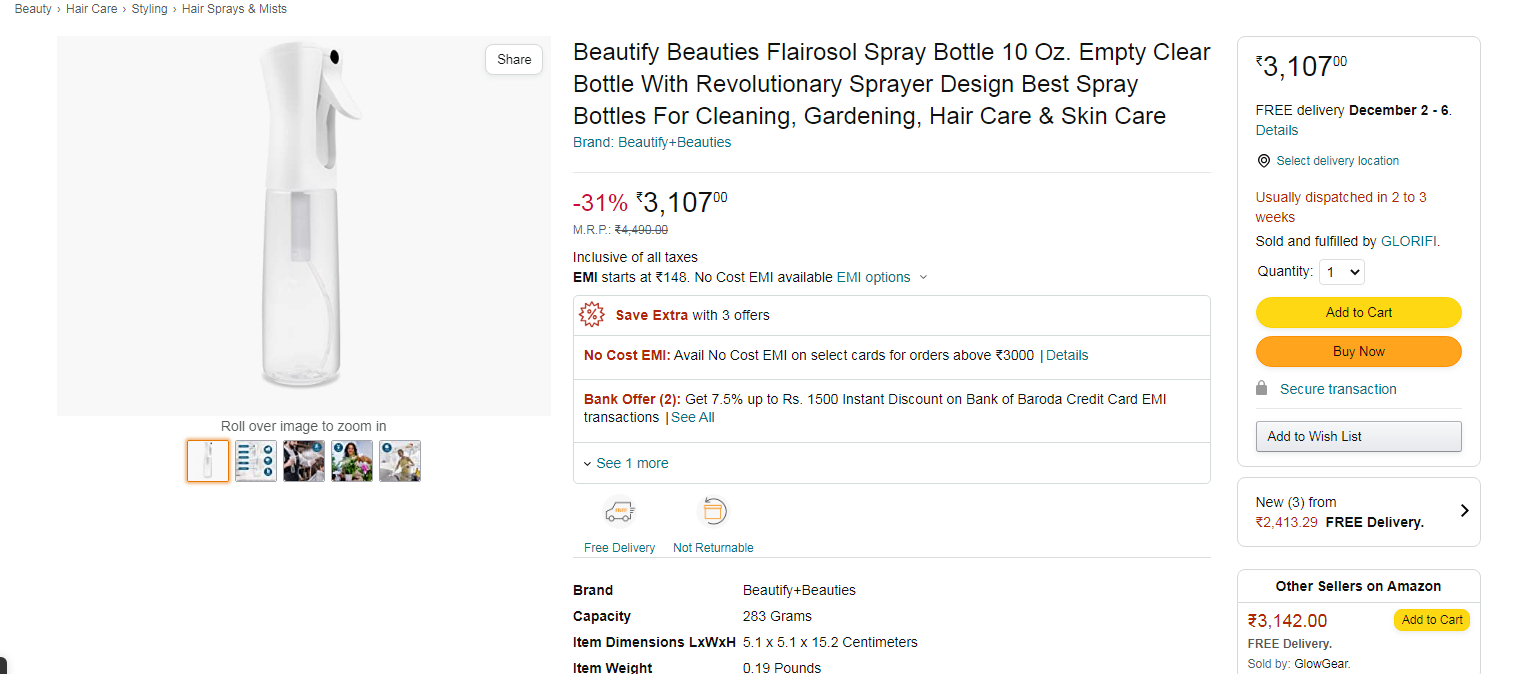
Task: Expand the EMI options chevron
Action: [923, 278]
